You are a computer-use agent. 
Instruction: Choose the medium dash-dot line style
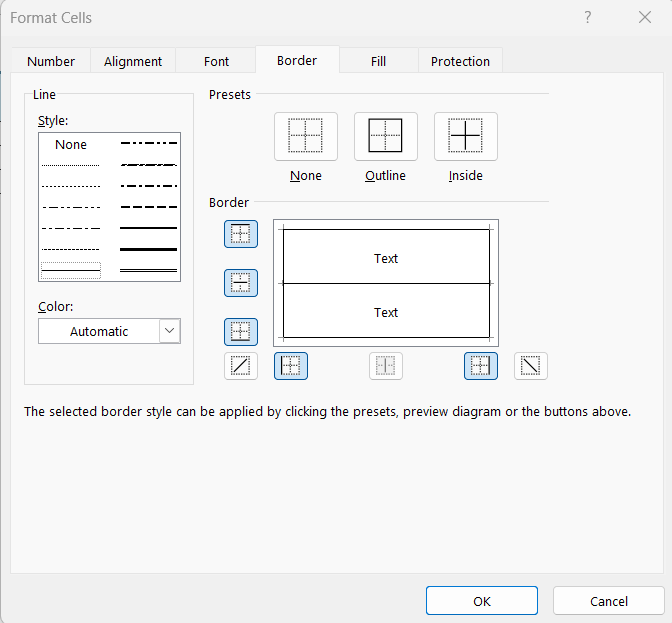click(149, 186)
